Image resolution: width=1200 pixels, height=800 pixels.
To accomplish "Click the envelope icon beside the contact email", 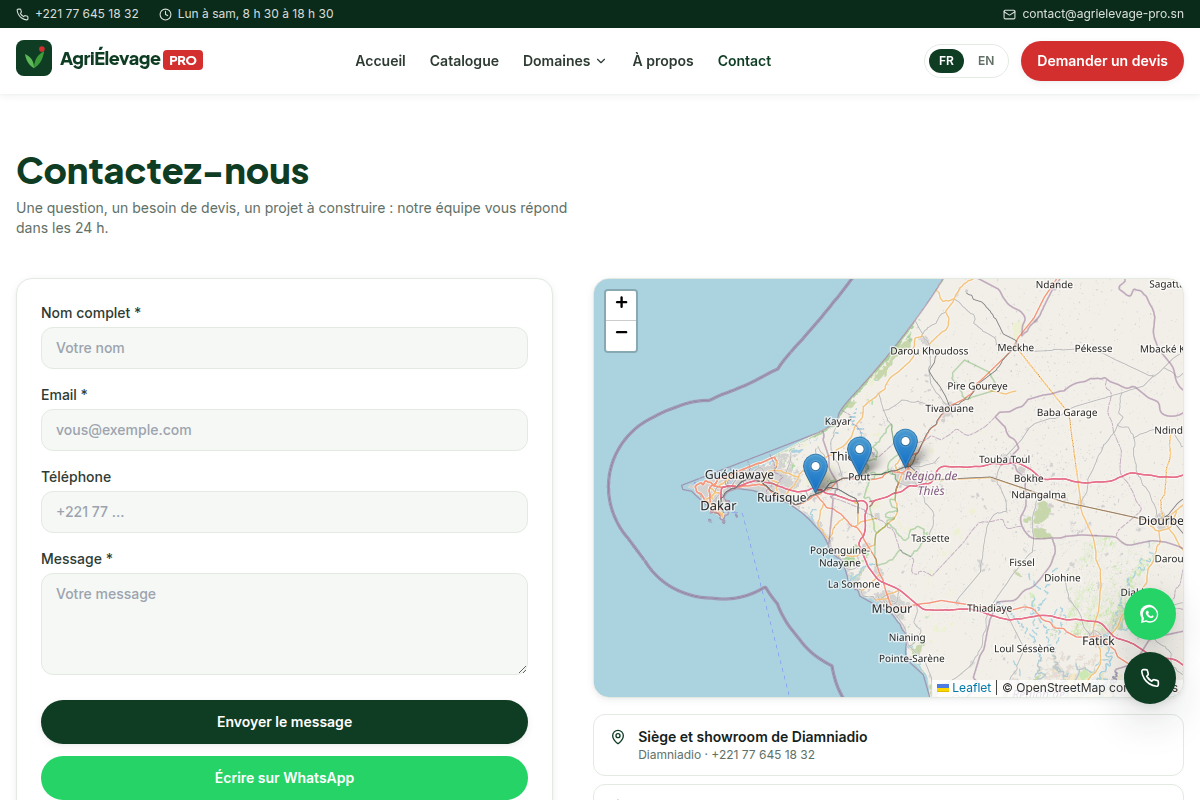I will (x=1009, y=14).
